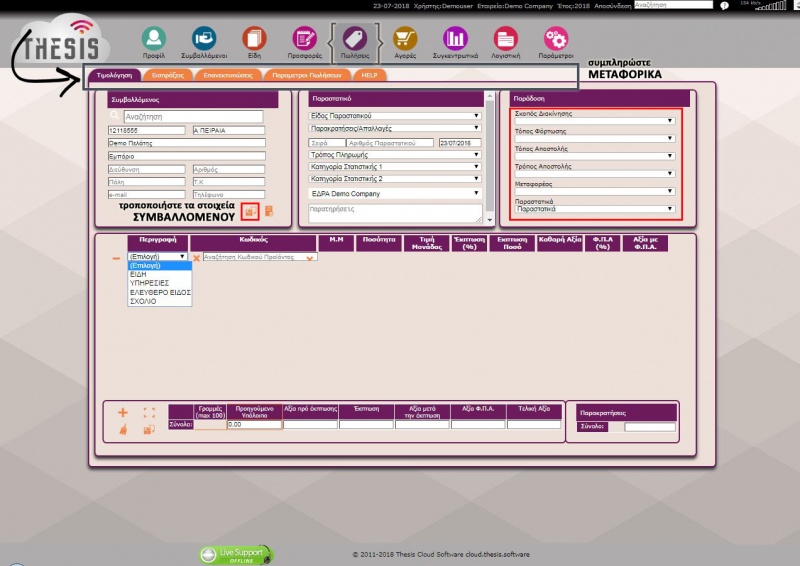Expand the Σκοπός Διακίνησης dropdown
The width and height of the screenshot is (800, 566).
pos(594,122)
